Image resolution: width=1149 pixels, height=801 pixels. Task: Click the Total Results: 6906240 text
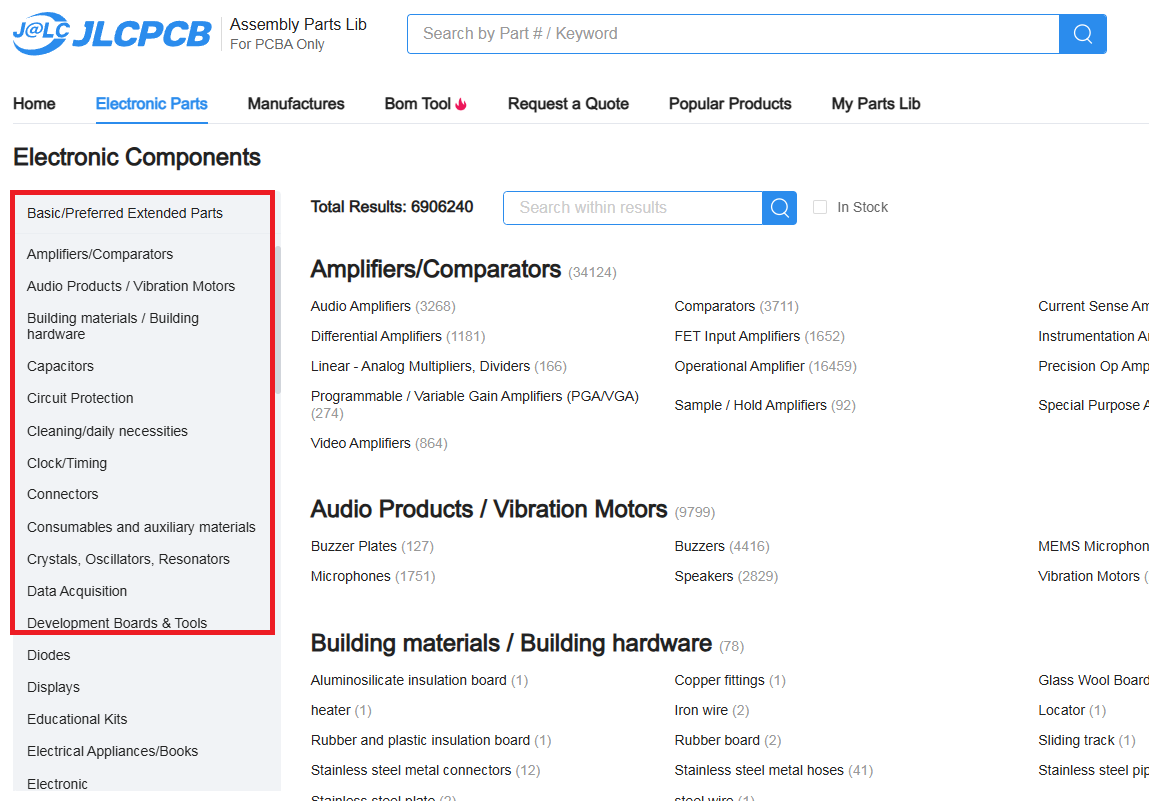[392, 207]
